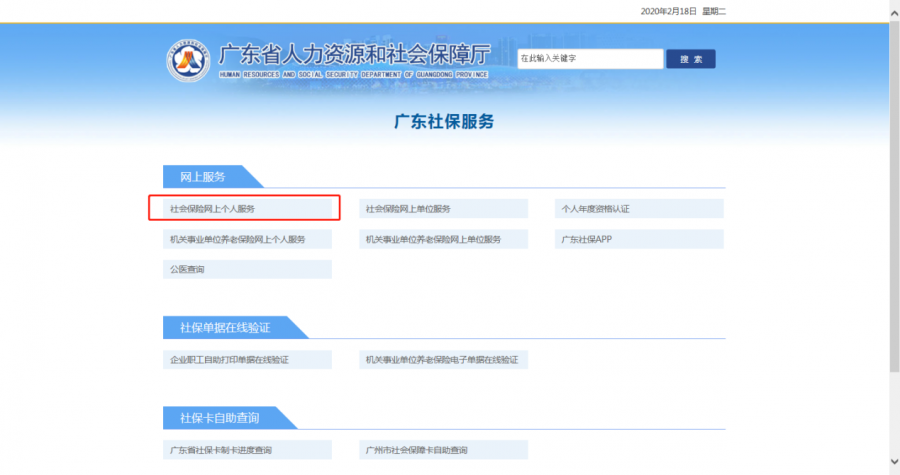Viewport: 900px width, 475px height.
Task: Click the vertical scrollbar thumb
Action: [894, 195]
